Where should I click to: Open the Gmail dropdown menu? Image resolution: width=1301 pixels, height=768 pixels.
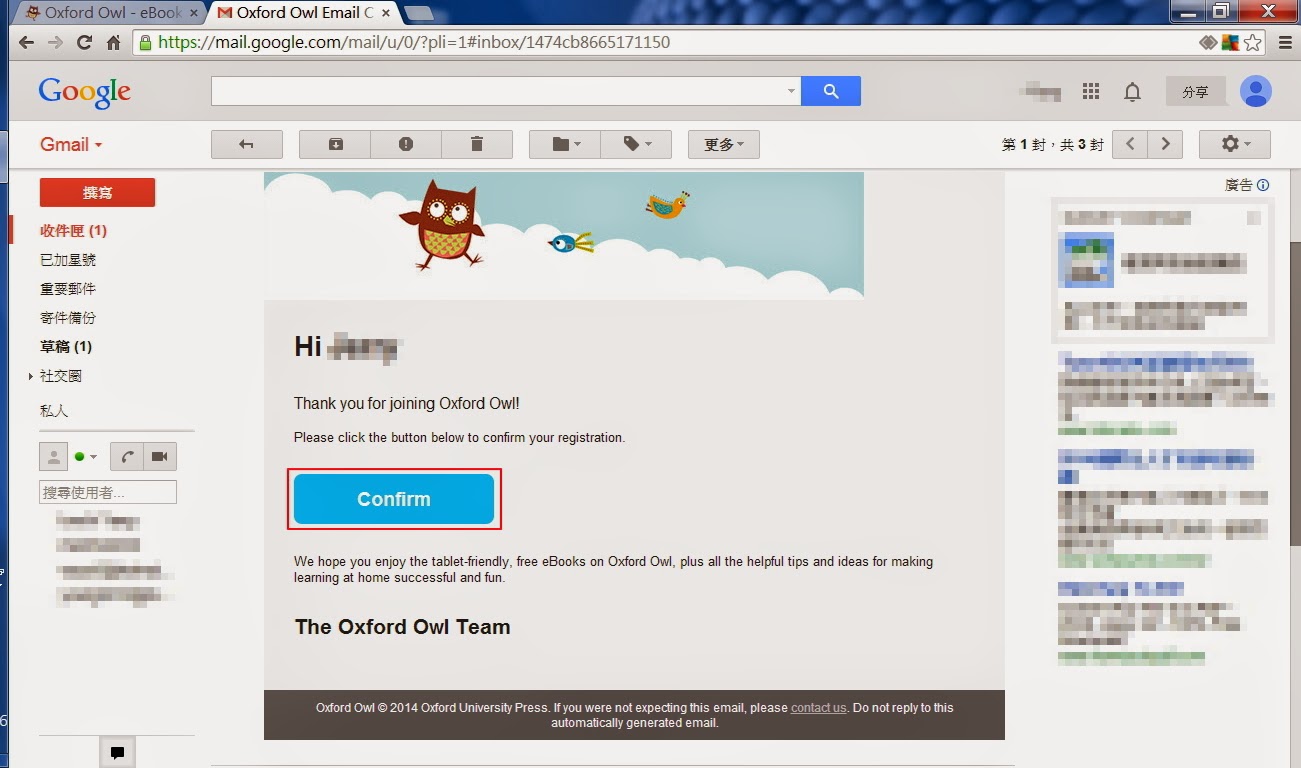[x=71, y=144]
